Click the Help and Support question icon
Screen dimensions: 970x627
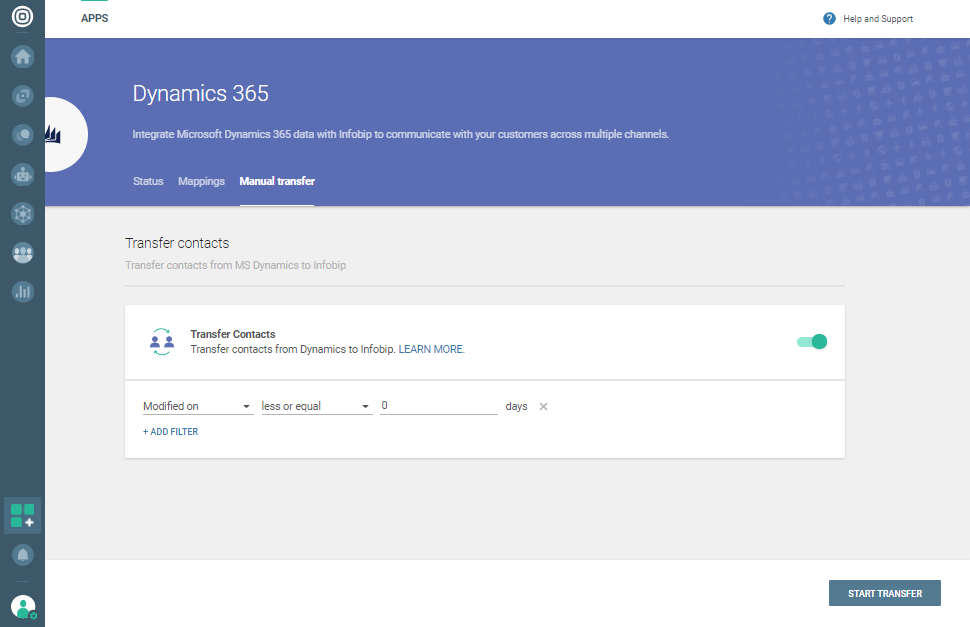[829, 19]
